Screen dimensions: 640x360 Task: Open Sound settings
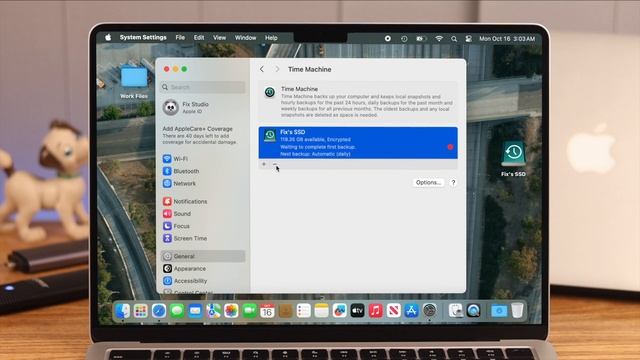pyautogui.click(x=177, y=213)
